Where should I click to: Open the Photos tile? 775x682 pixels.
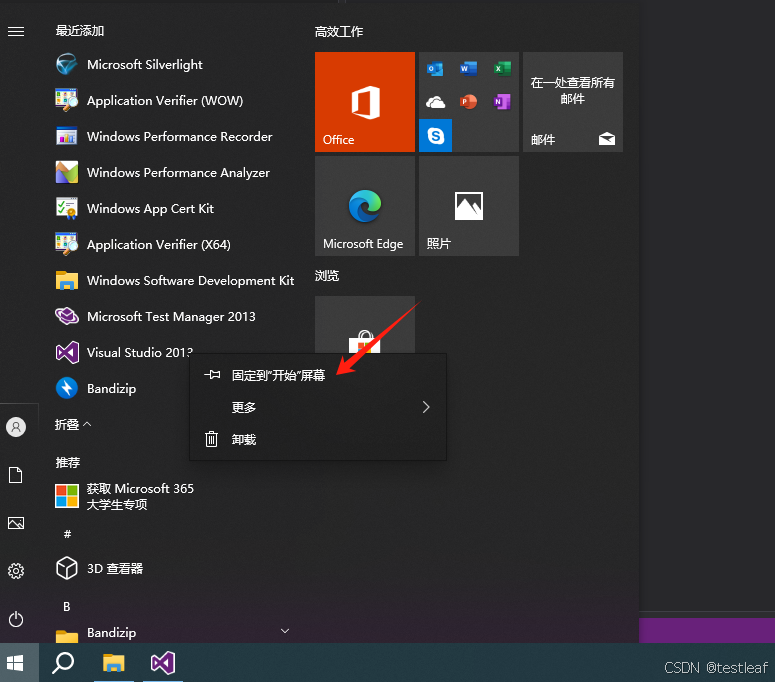click(469, 206)
